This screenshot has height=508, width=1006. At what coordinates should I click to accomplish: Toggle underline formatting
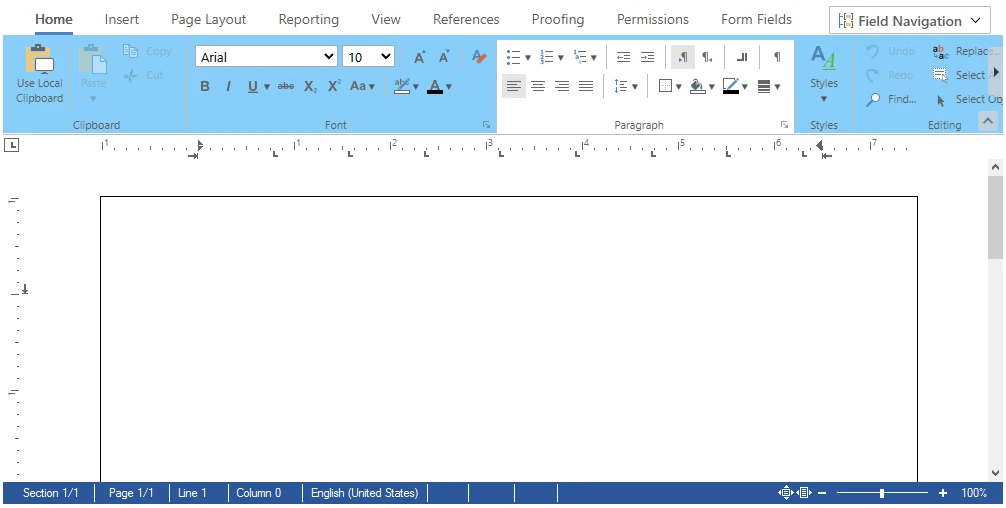tap(253, 86)
